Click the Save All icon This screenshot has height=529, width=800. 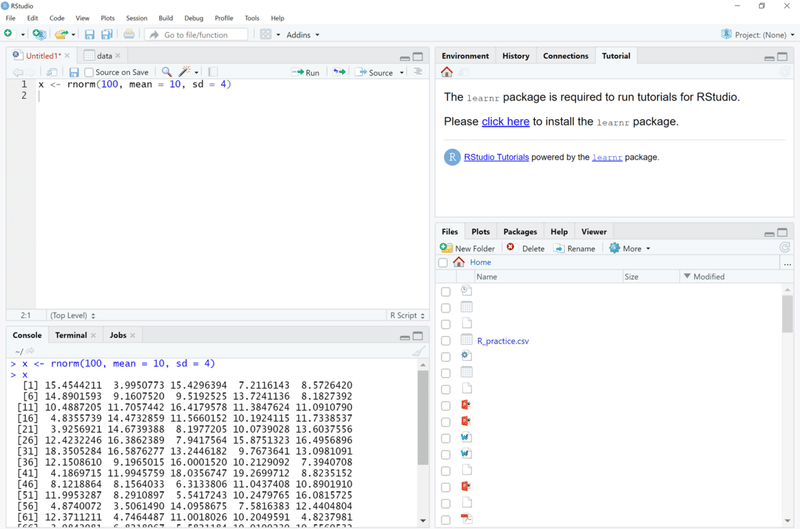[x=107, y=34]
